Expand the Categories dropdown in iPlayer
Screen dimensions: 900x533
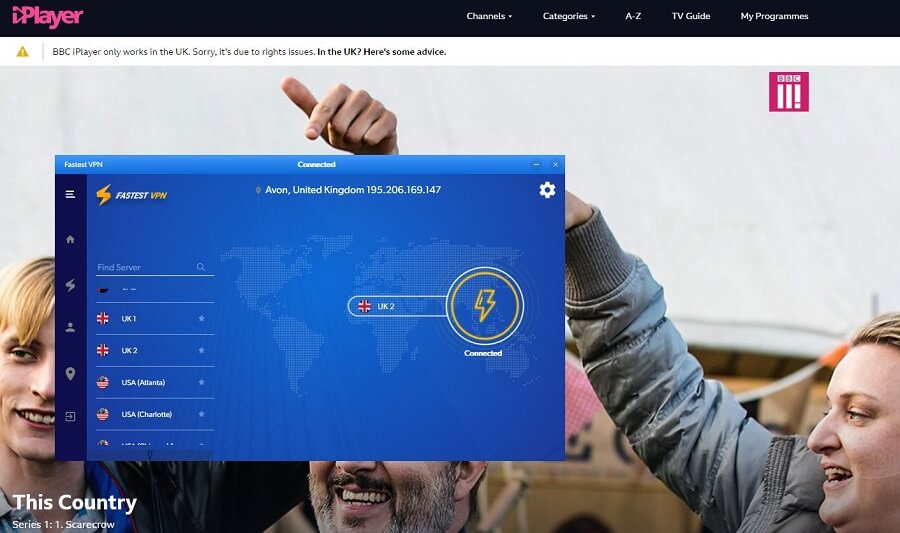click(x=569, y=16)
